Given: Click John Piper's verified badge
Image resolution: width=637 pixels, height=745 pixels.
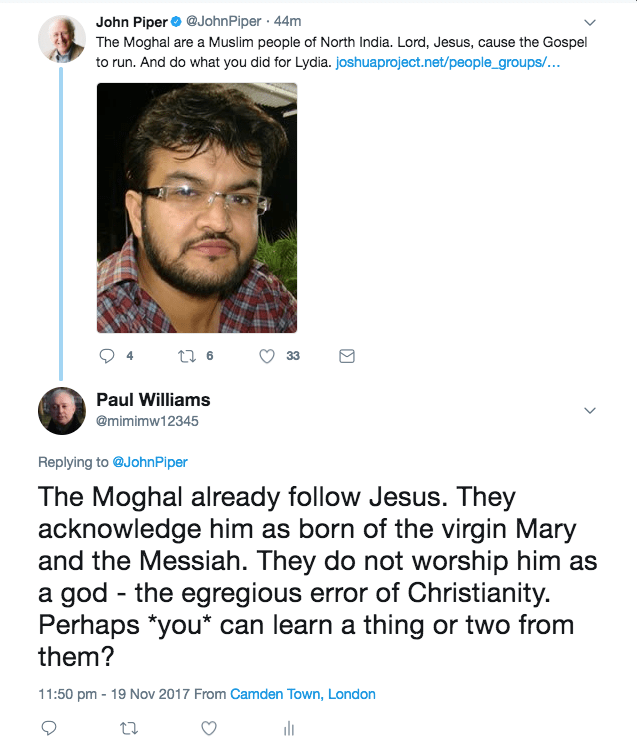Looking at the screenshot, I should point(176,22).
